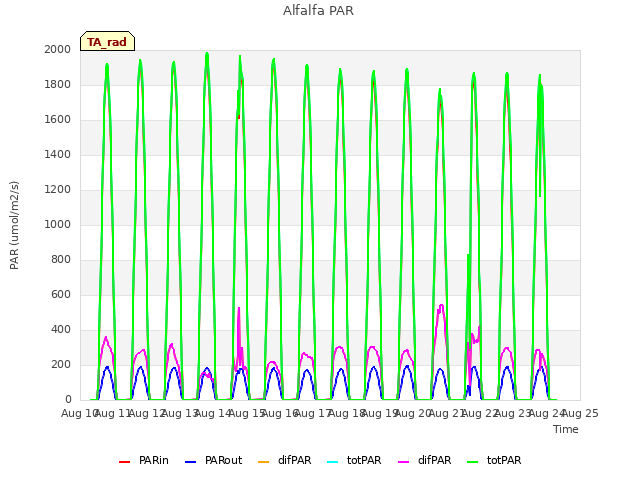This screenshot has height=480, width=640.
Task: Toggle the PARout legend entry
Action: (x=214, y=460)
